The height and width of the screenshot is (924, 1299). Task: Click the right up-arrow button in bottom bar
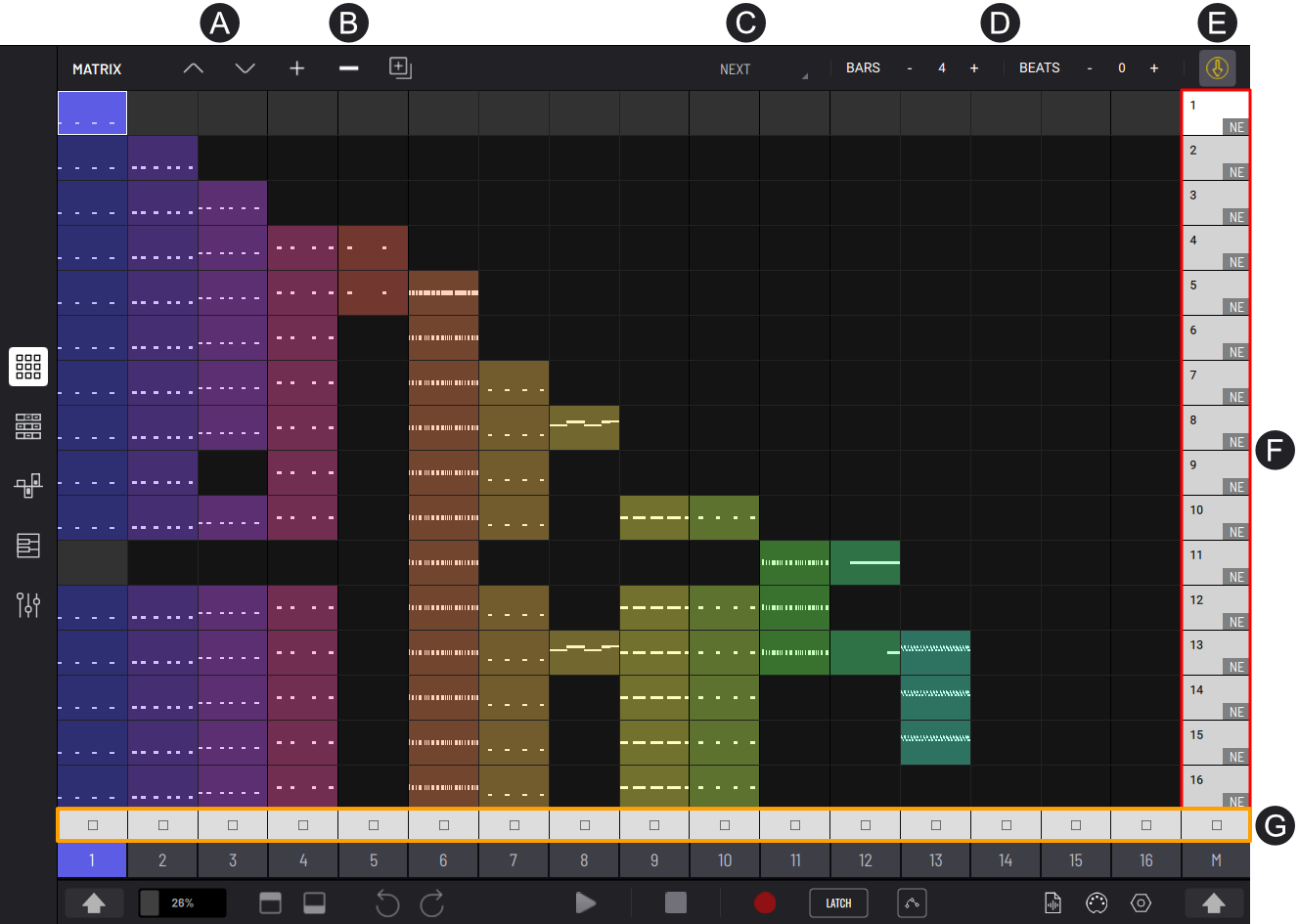pos(1214,903)
